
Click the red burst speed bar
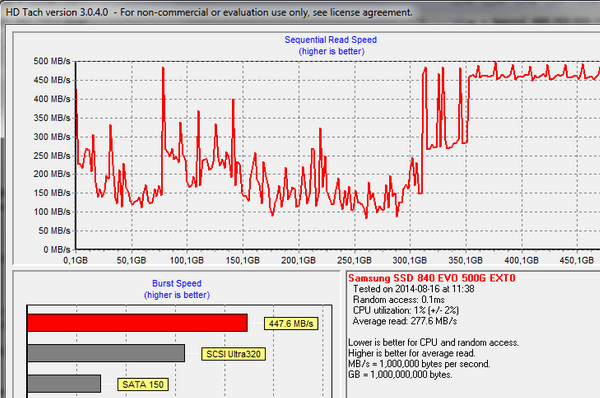(x=137, y=323)
